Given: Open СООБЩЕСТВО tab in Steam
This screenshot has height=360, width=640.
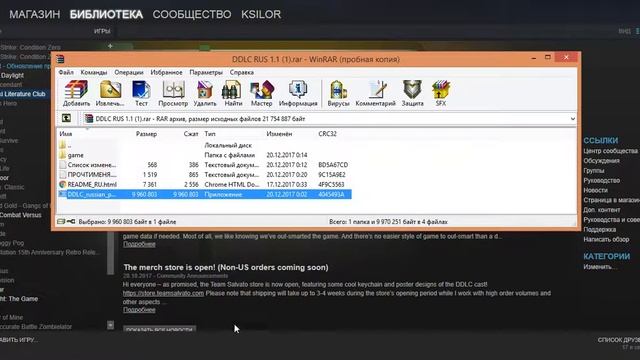Looking at the screenshot, I should (x=192, y=14).
